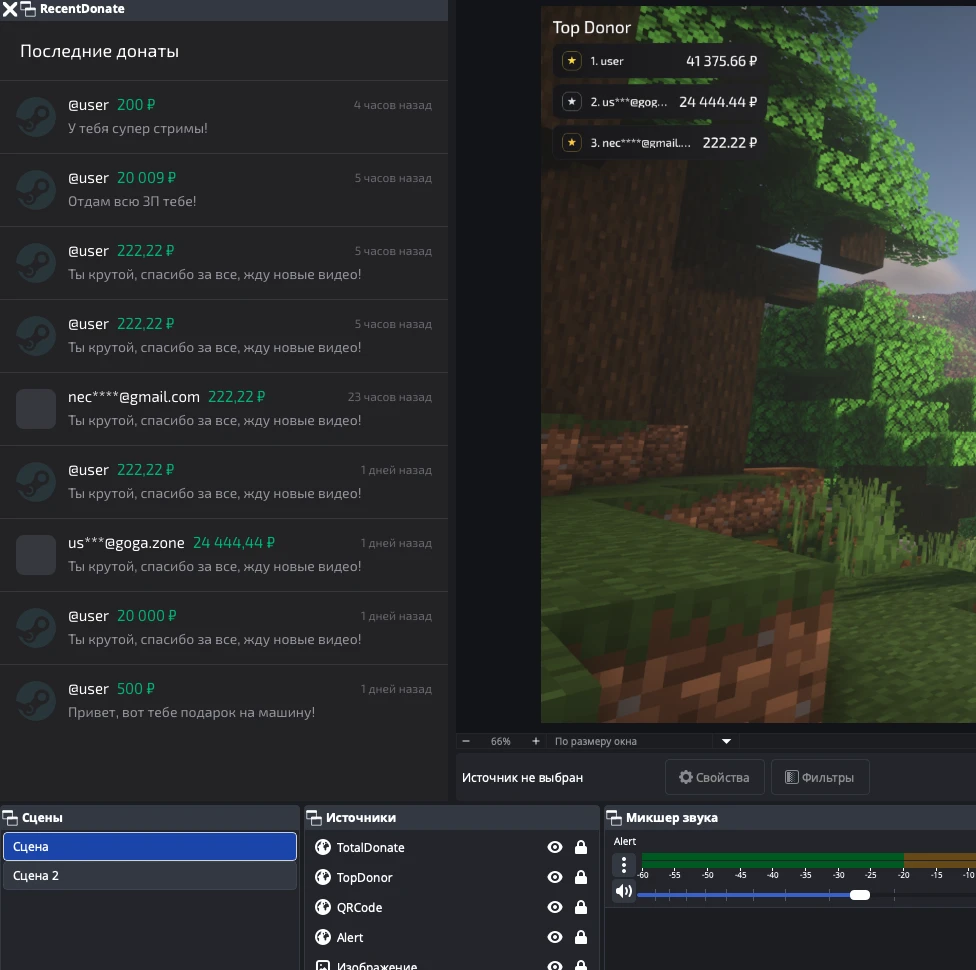The height and width of the screenshot is (970, 976).
Task: Click avatar of the 200 ₽ donation
Action: point(35,117)
